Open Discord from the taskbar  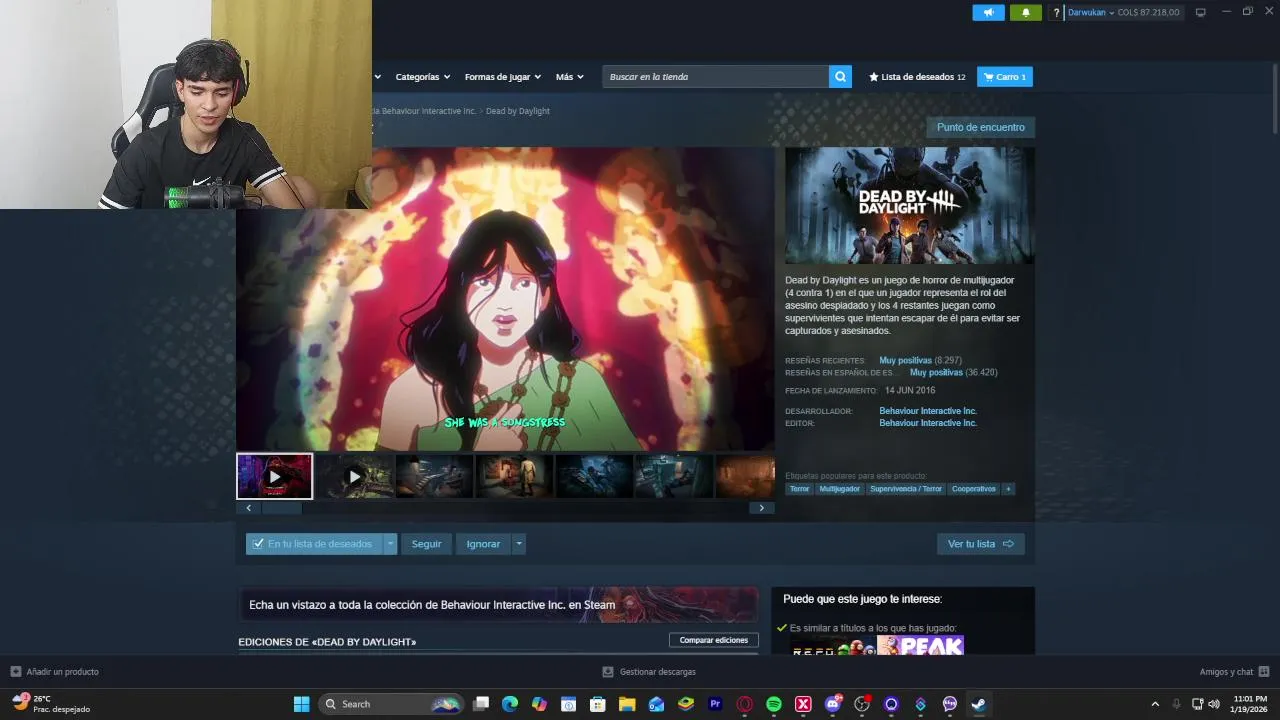tap(832, 704)
